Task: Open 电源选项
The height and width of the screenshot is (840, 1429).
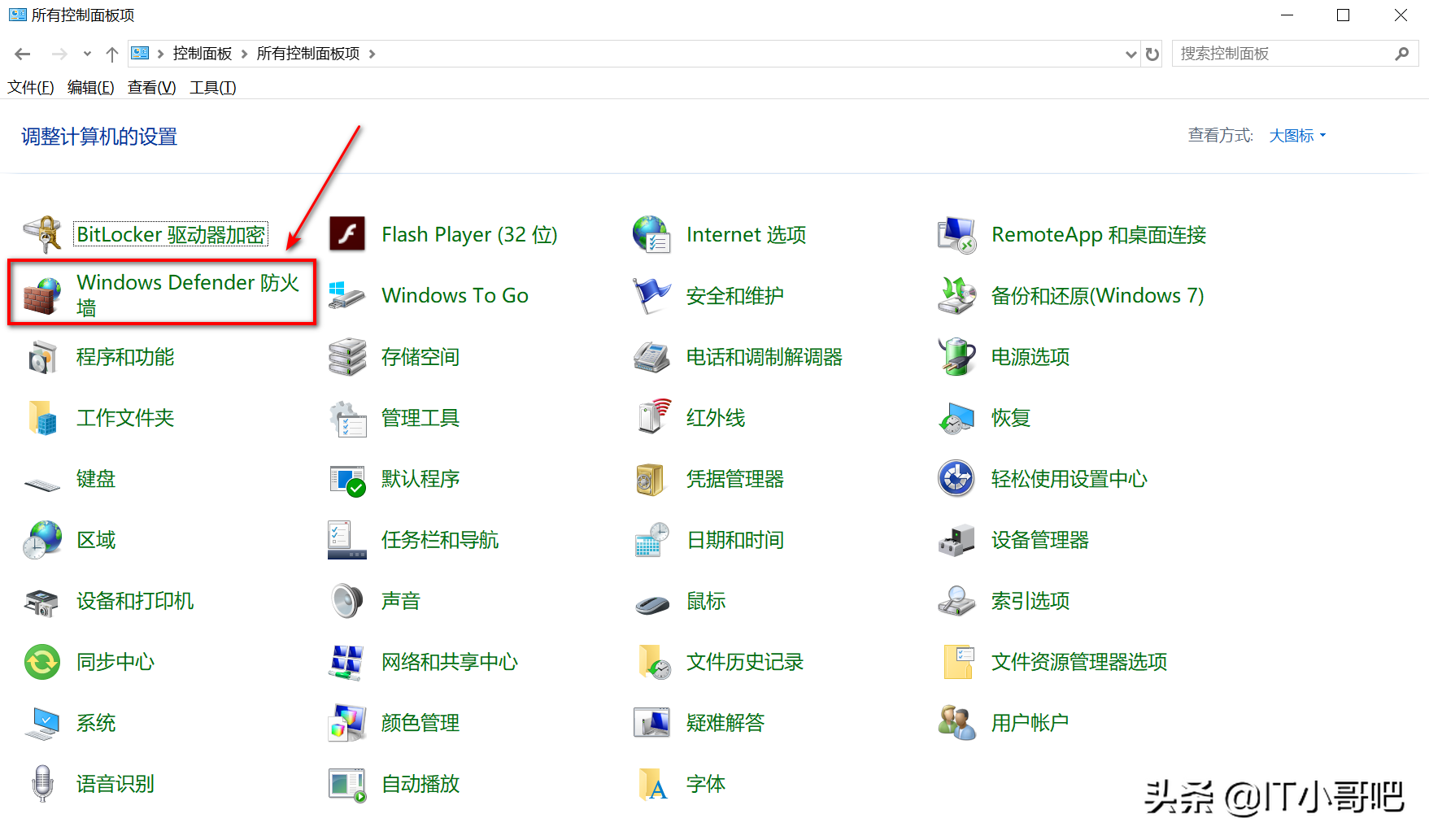Action: click(1030, 356)
